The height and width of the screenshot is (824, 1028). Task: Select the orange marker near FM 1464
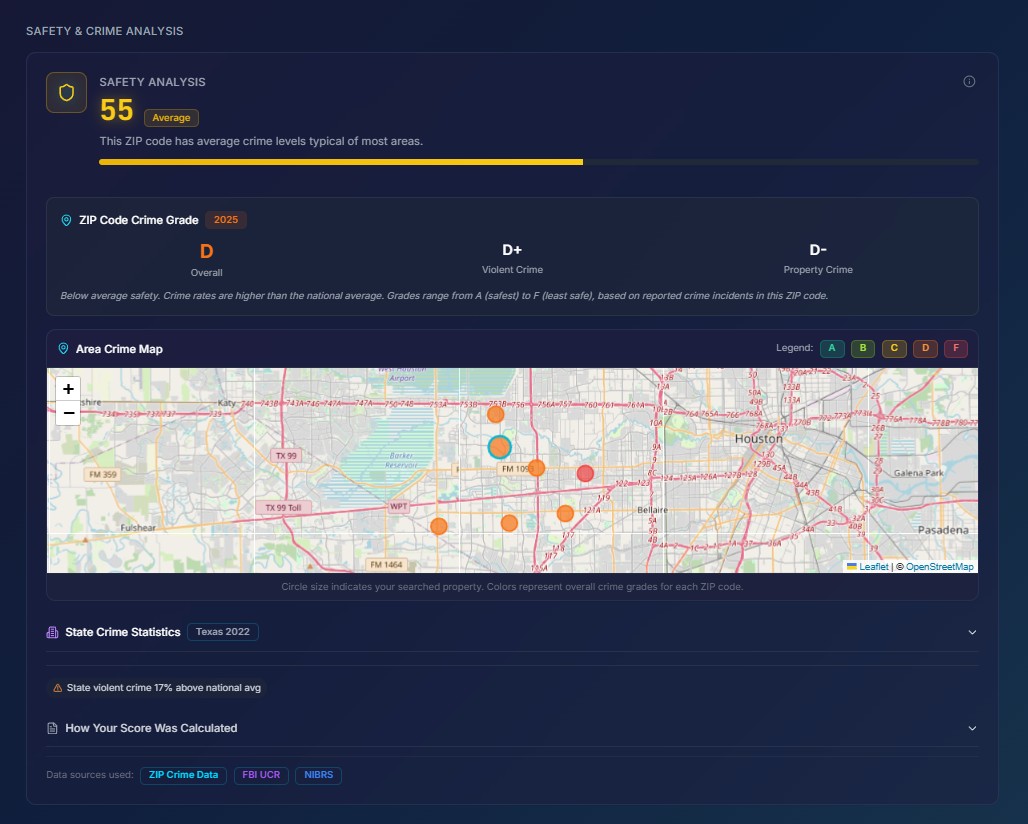[x=438, y=525]
